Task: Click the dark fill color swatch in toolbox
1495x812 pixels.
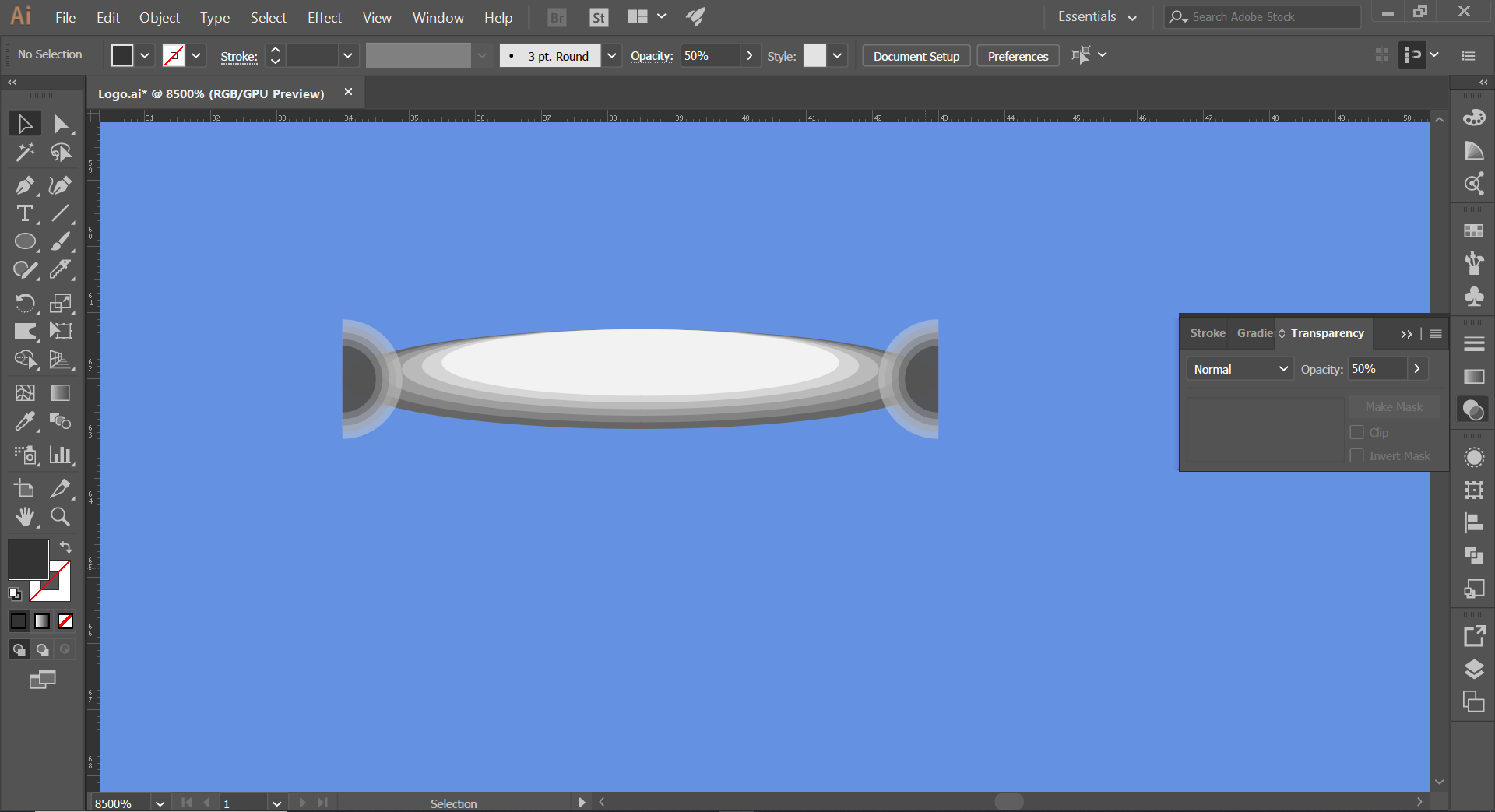Action: click(28, 559)
